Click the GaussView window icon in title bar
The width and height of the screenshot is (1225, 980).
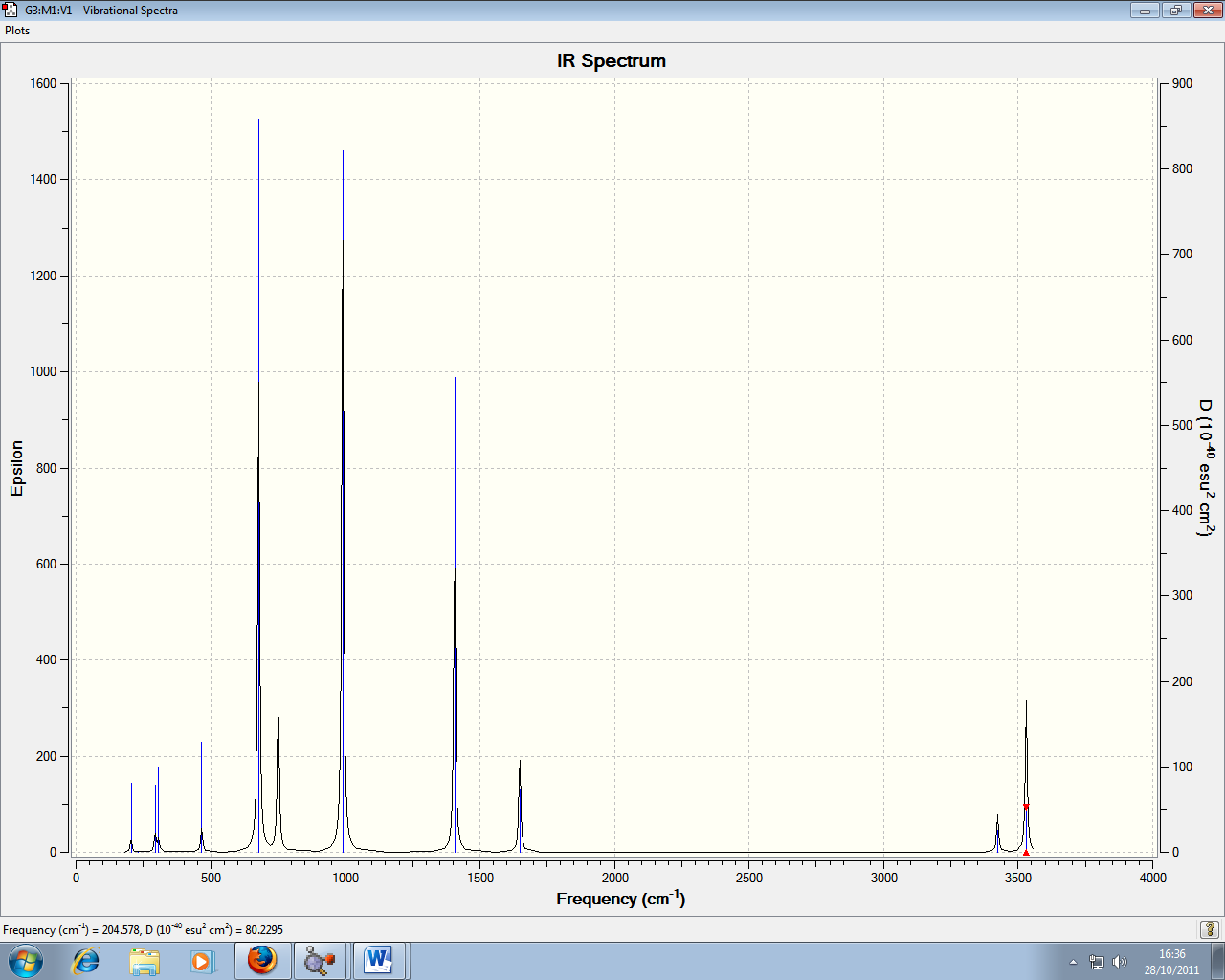pyautogui.click(x=11, y=11)
